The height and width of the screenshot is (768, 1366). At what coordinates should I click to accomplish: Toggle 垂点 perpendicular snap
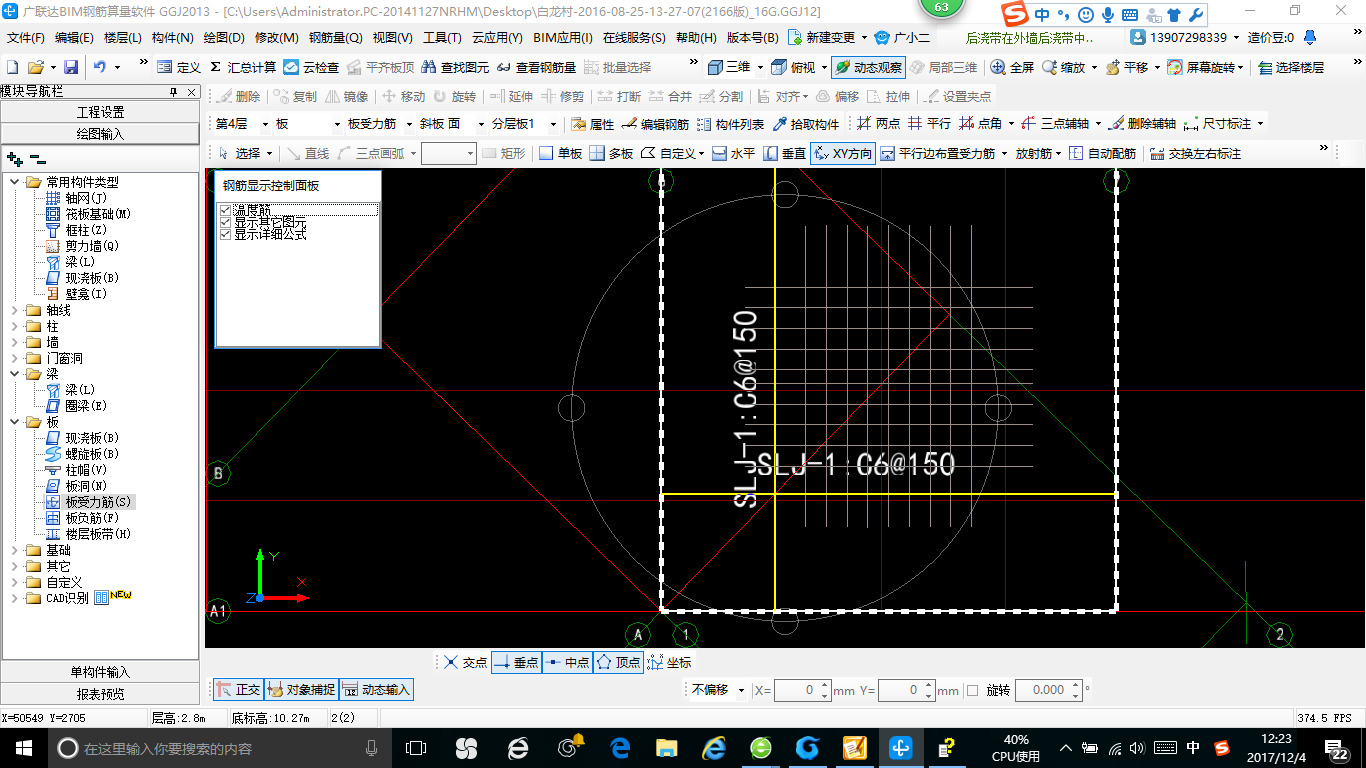pyautogui.click(x=516, y=662)
